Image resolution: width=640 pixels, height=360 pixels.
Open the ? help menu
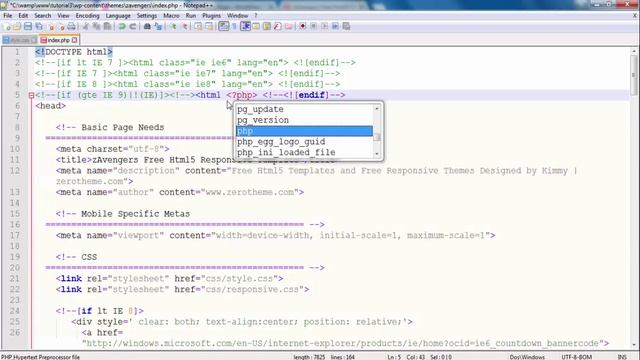(256, 16)
